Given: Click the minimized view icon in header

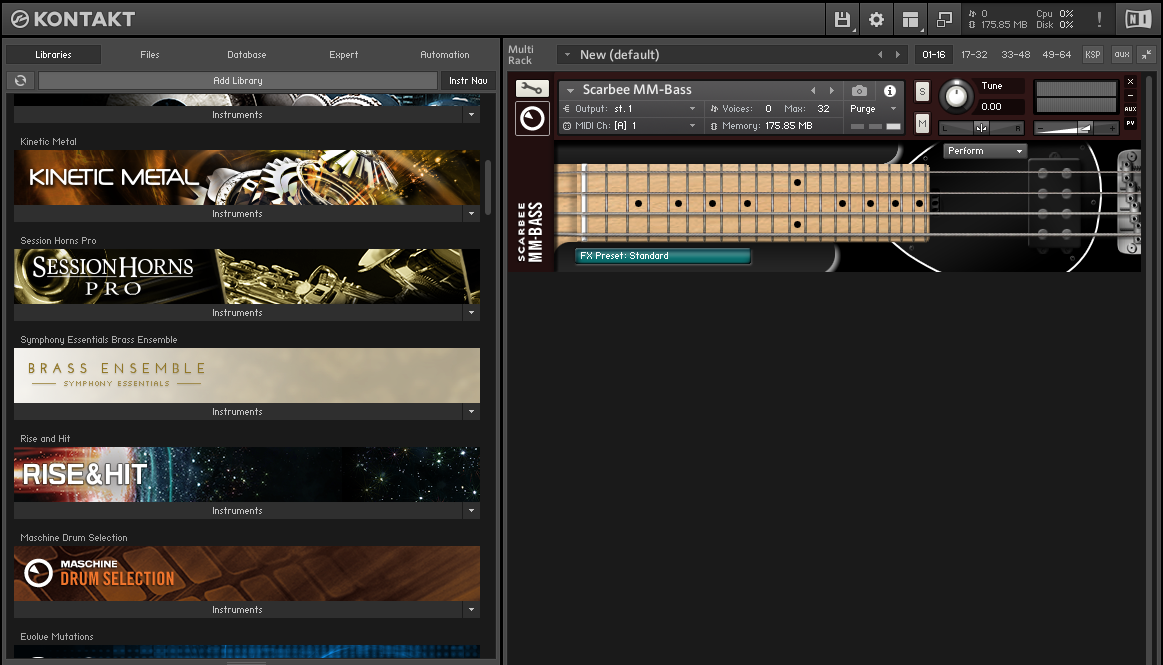Looking at the screenshot, I should tap(944, 20).
